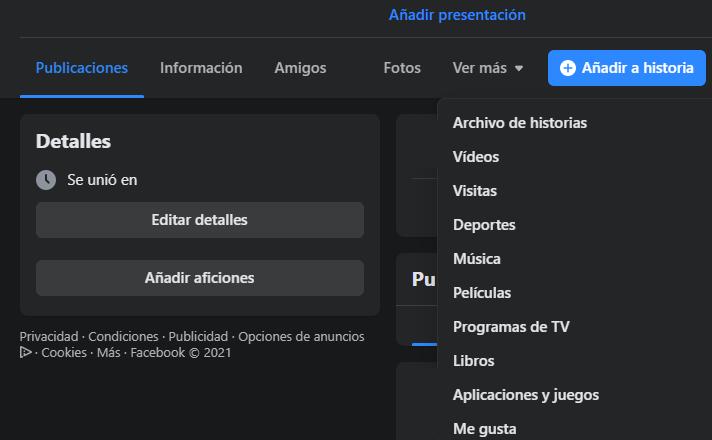
Task: Visit the Opciones de anuncios link
Action: (301, 337)
